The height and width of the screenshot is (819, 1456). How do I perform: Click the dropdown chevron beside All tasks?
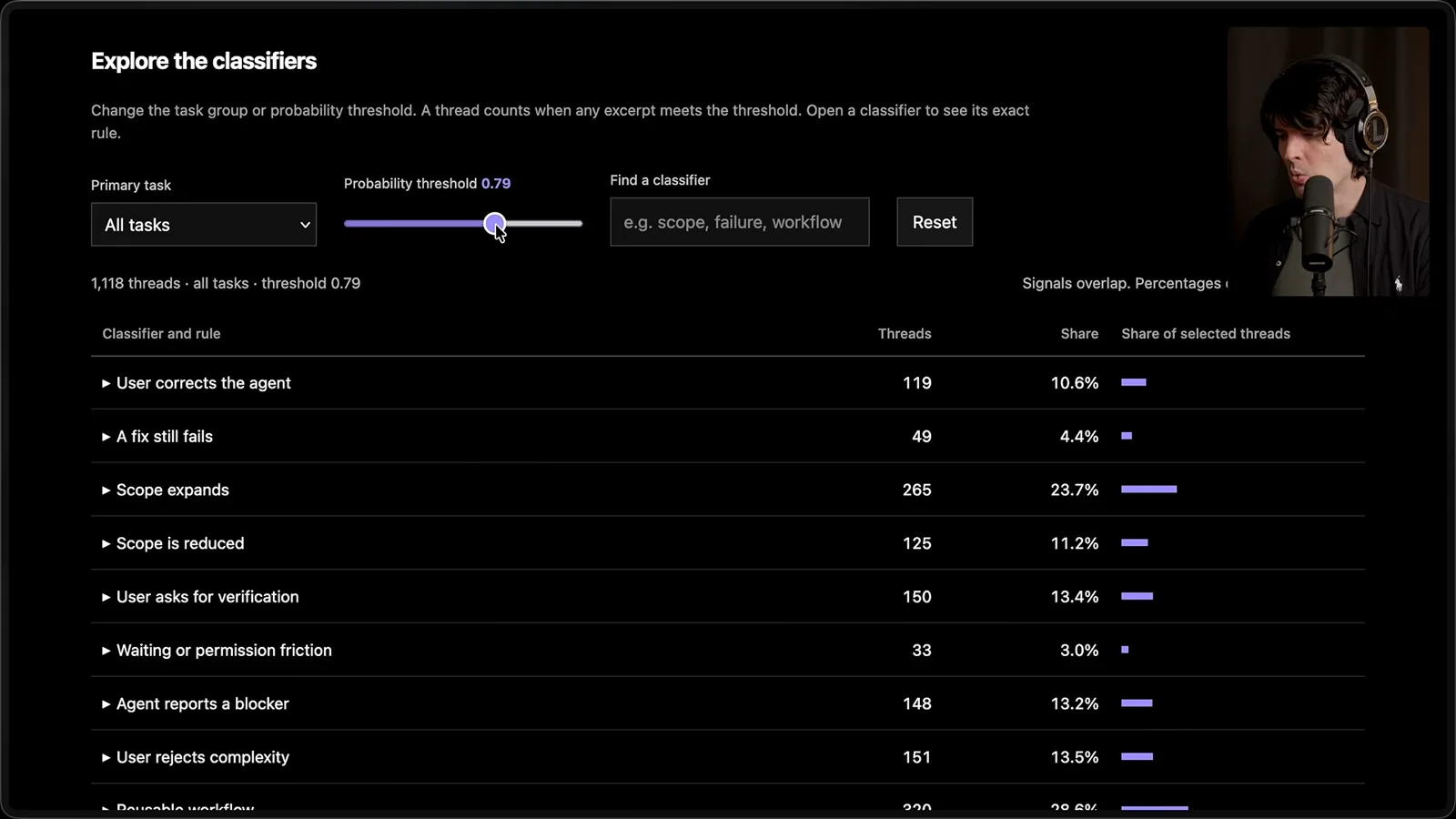[305, 225]
